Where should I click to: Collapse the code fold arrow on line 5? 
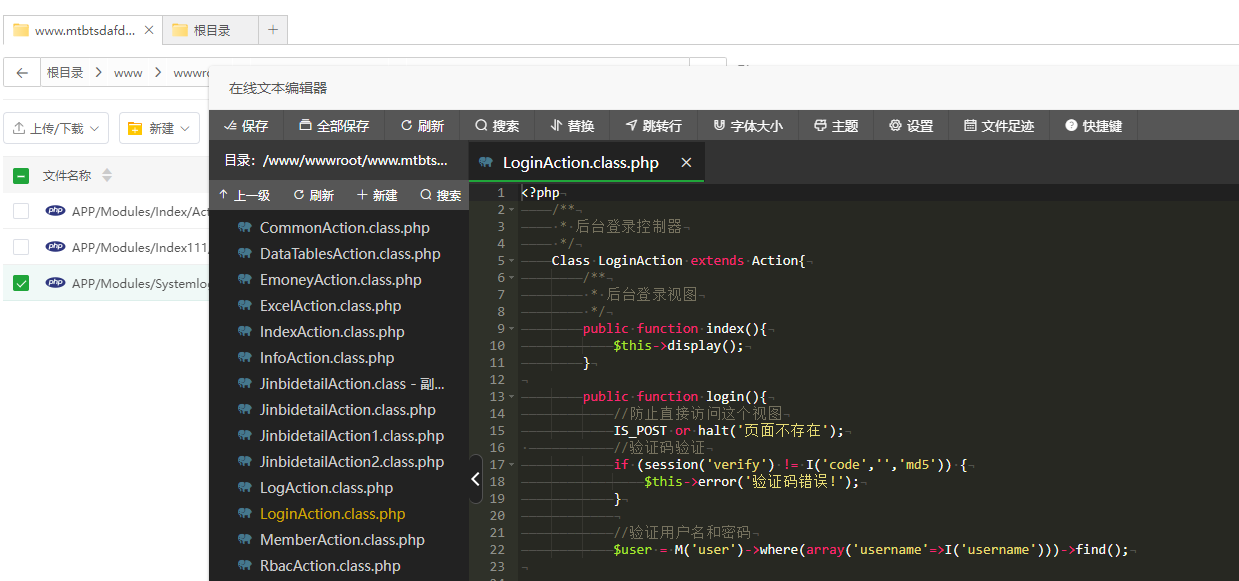[509, 260]
